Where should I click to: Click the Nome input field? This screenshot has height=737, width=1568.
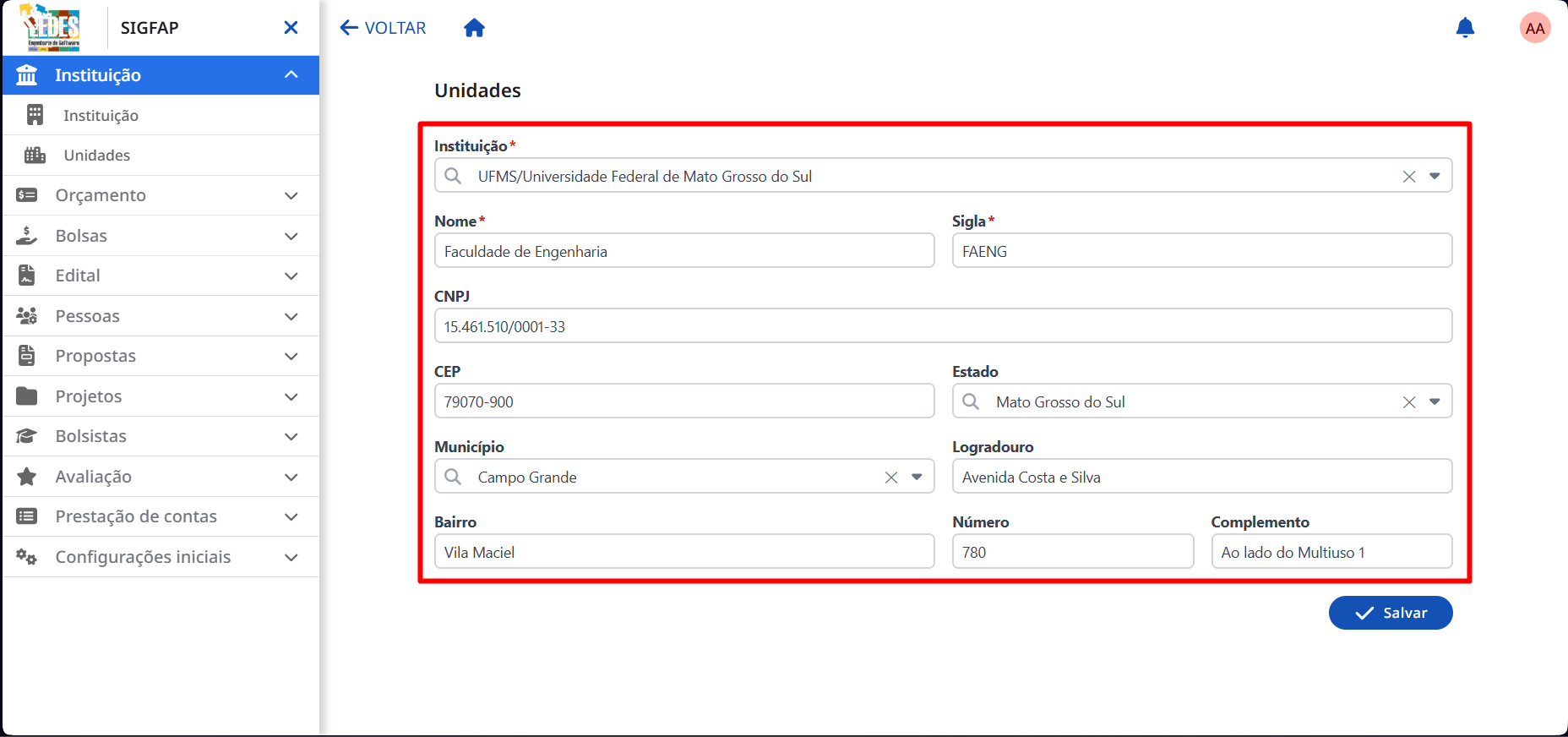pos(684,251)
